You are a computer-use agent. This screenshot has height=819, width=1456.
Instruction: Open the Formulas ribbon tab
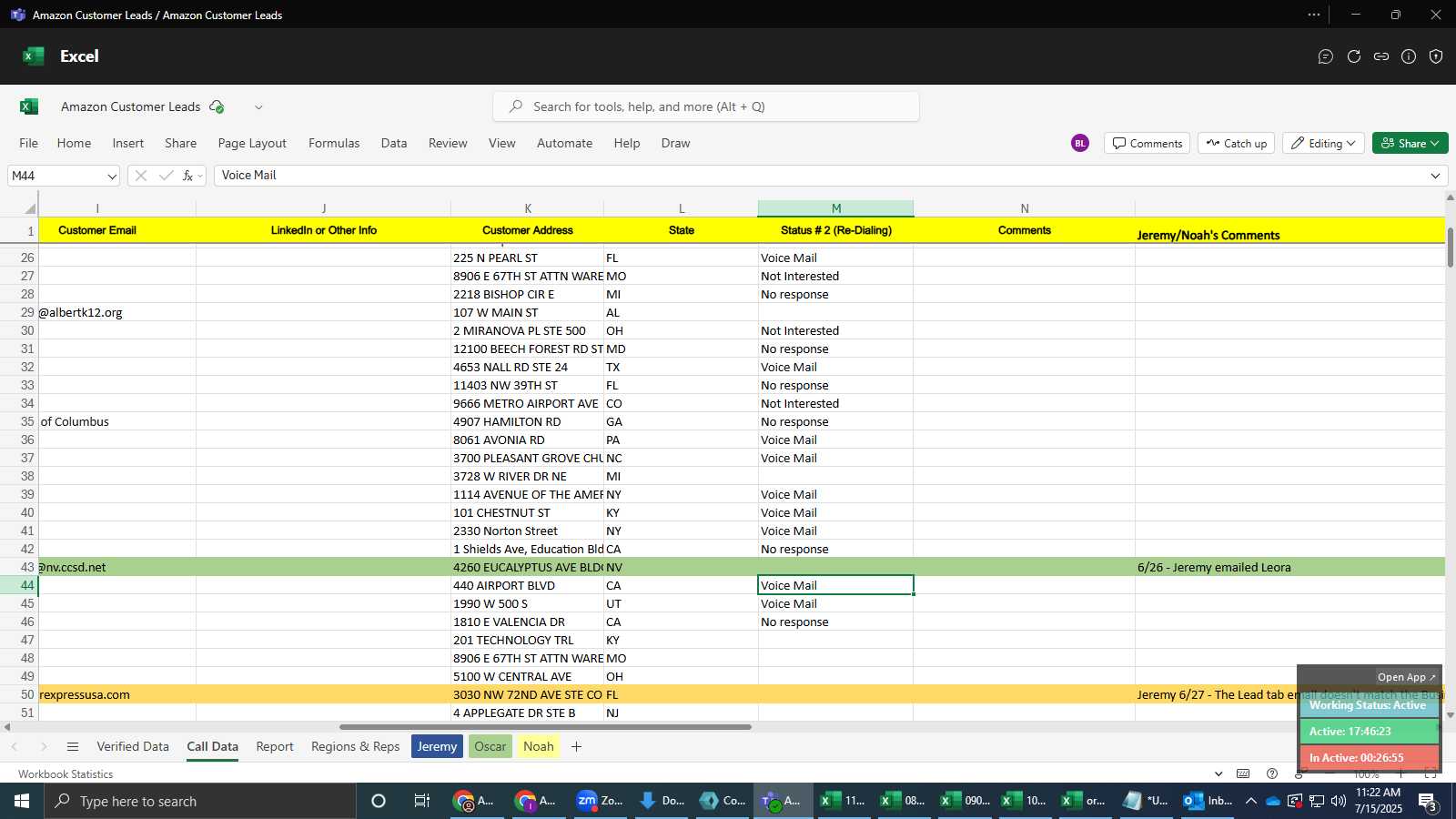pyautogui.click(x=334, y=144)
